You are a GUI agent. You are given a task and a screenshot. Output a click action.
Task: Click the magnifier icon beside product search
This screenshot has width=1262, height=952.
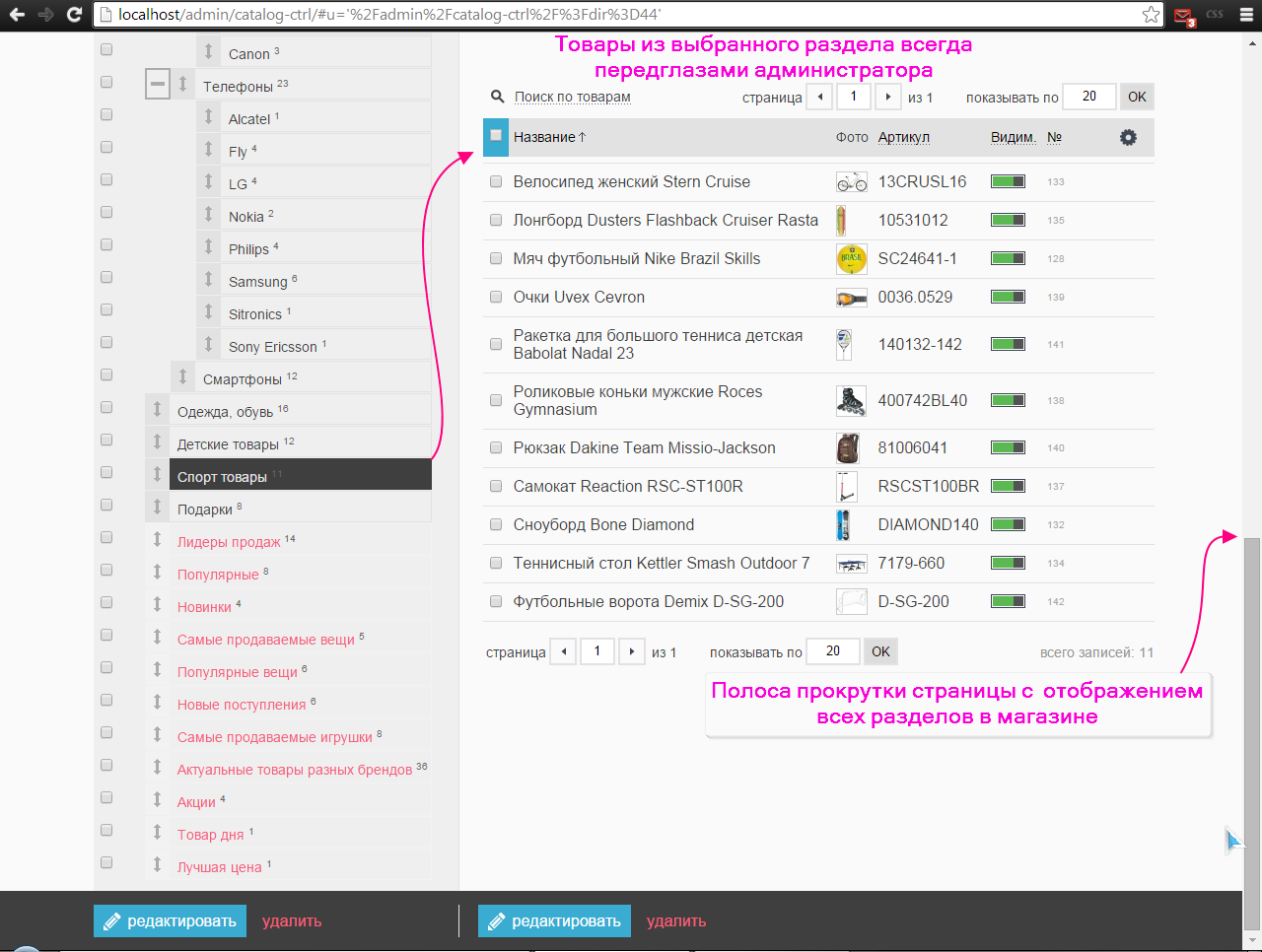pos(498,97)
